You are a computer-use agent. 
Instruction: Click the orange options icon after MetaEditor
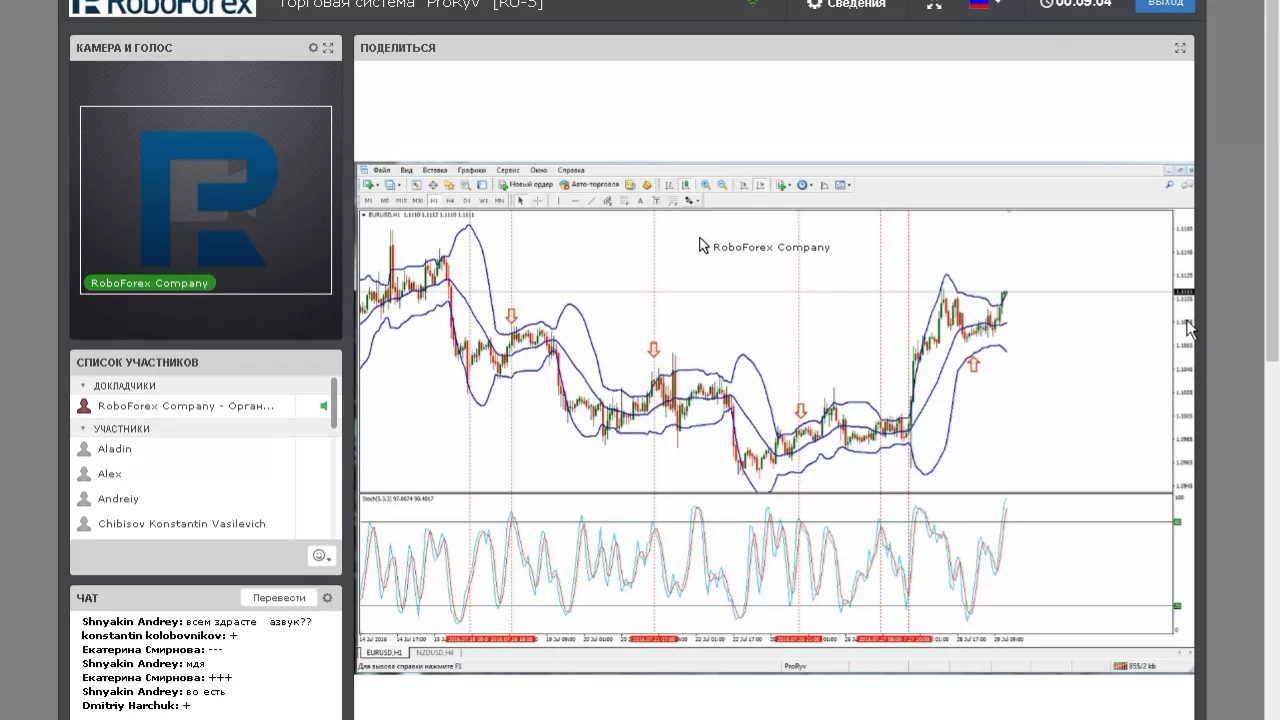[647, 185]
